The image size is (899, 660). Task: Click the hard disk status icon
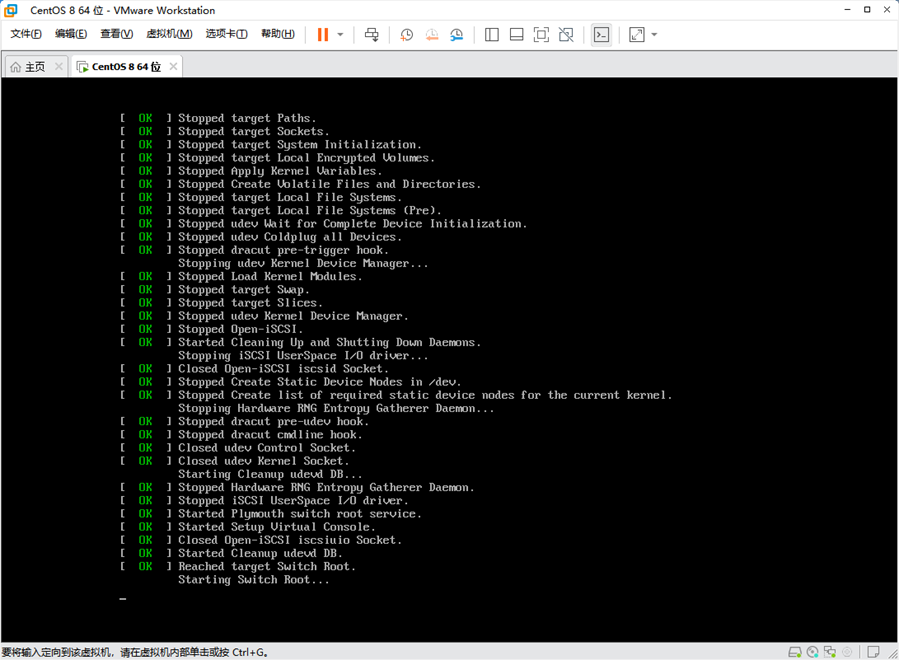[795, 652]
